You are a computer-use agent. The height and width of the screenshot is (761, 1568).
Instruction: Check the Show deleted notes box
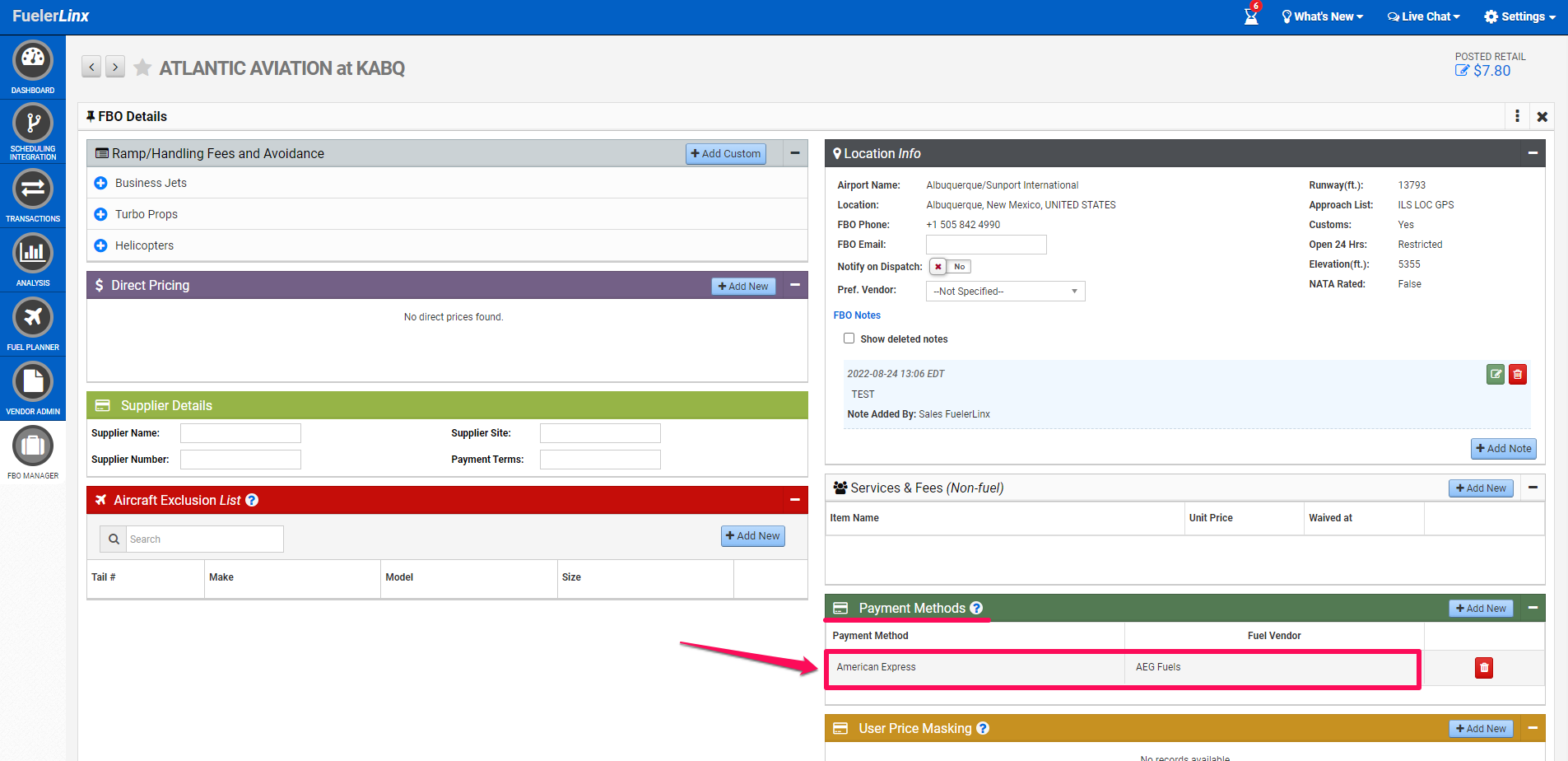[x=849, y=338]
